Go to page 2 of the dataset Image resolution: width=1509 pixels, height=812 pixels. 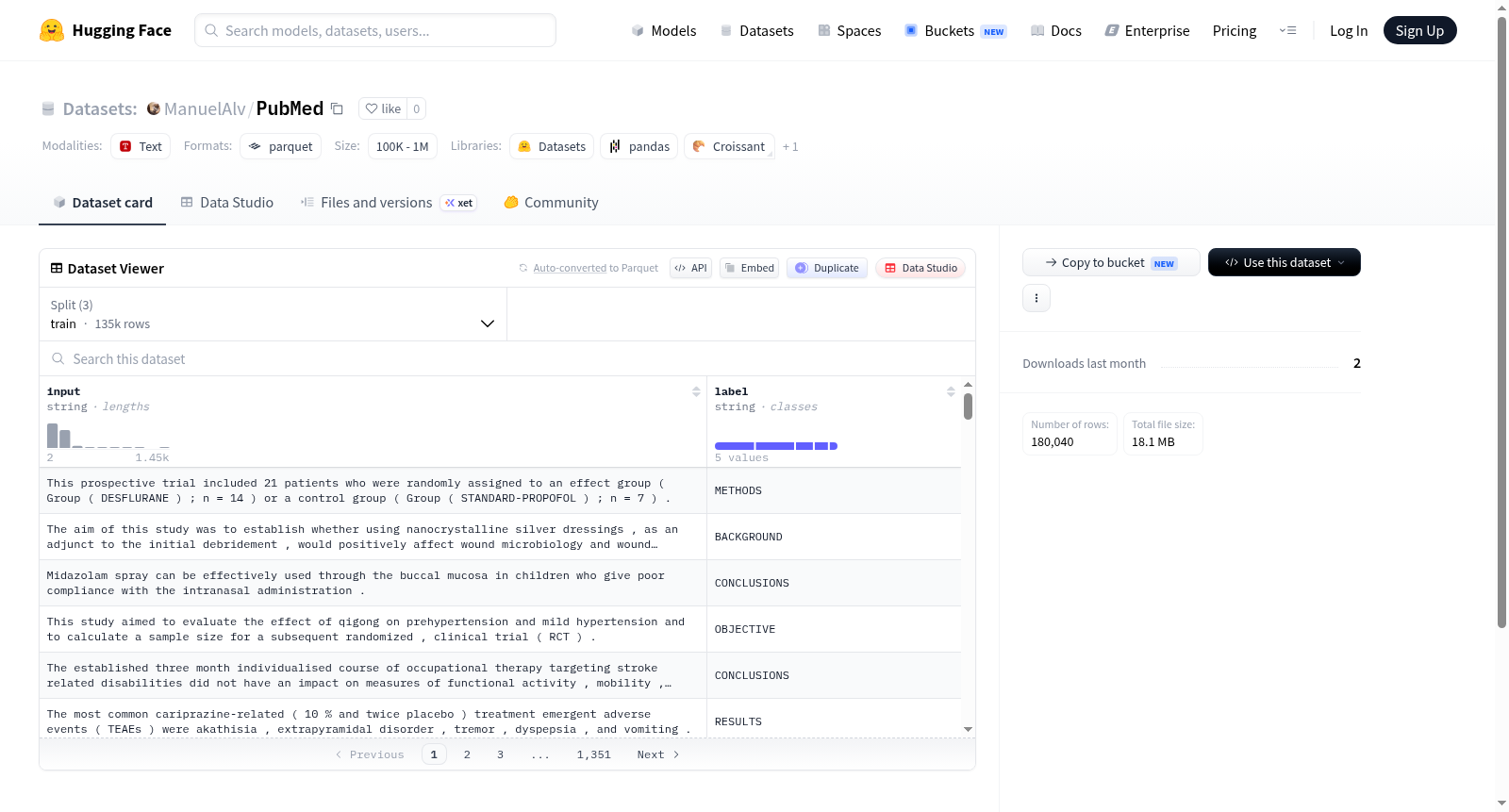click(x=467, y=754)
